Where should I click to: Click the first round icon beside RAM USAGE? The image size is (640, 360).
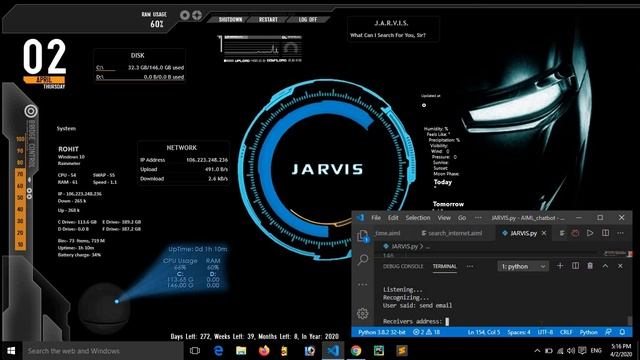pyautogui.click(x=184, y=15)
